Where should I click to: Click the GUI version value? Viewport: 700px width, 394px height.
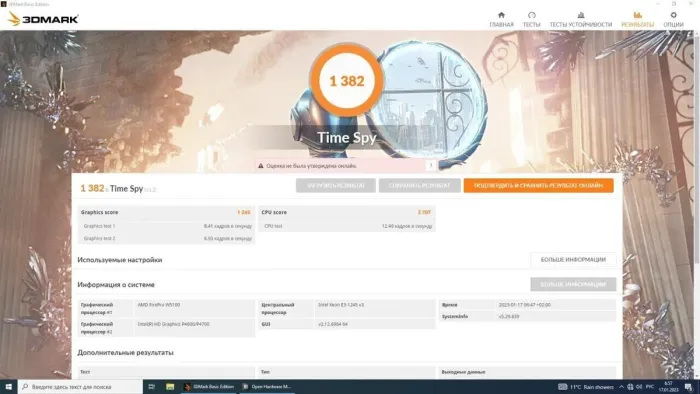point(333,324)
